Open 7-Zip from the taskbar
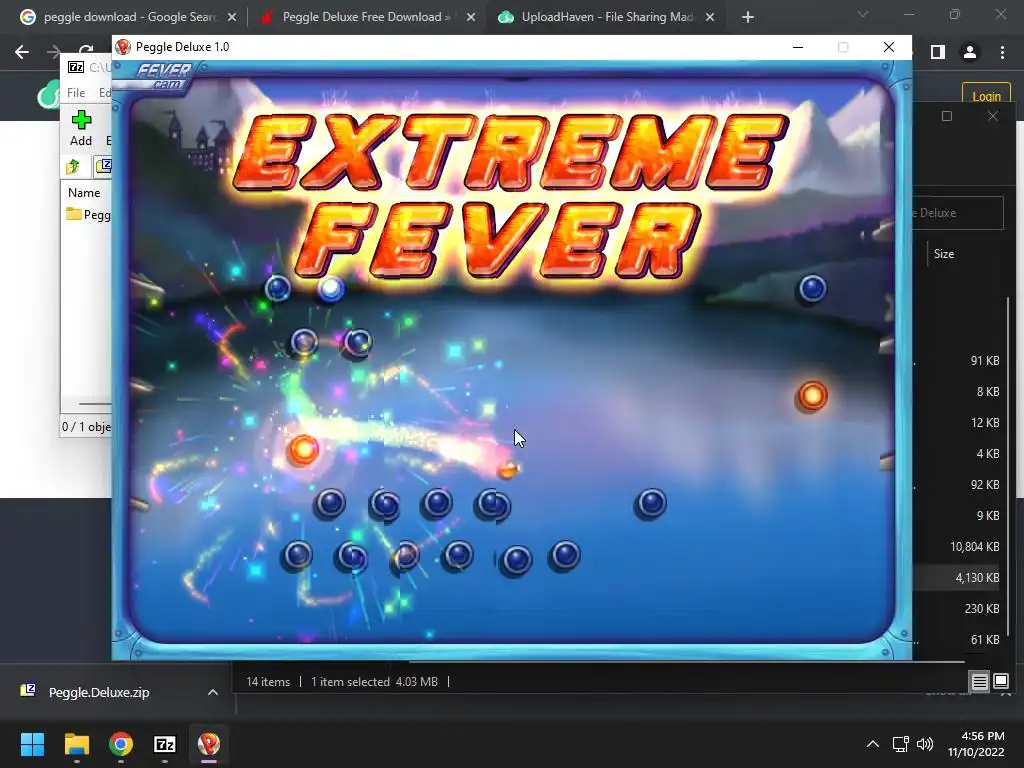 pos(165,744)
